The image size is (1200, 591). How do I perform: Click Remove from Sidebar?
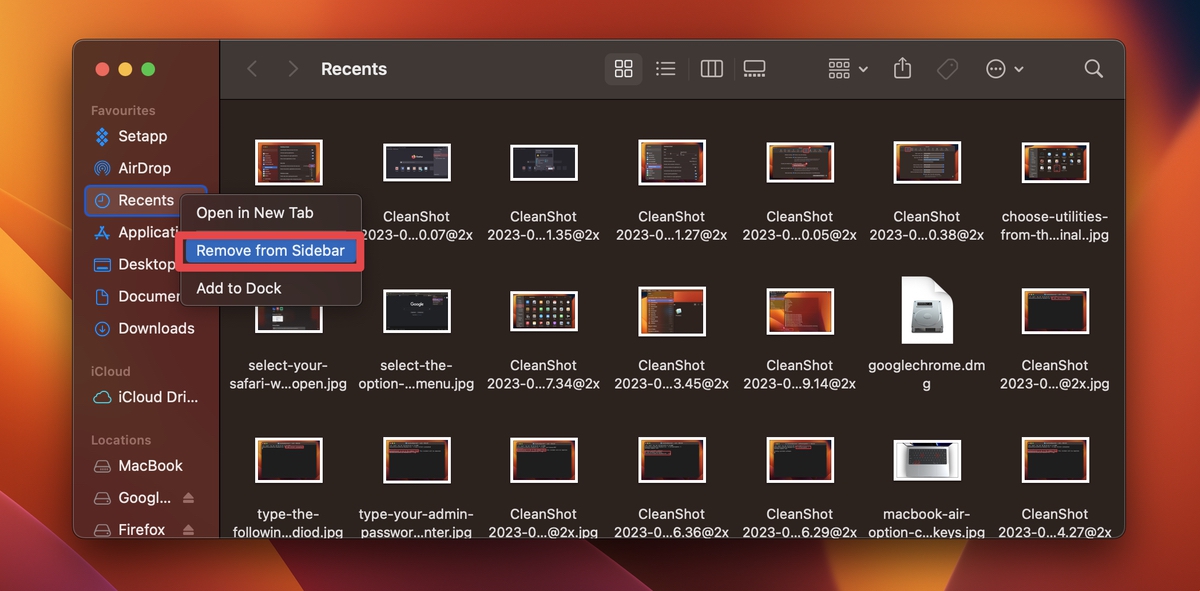click(x=270, y=251)
